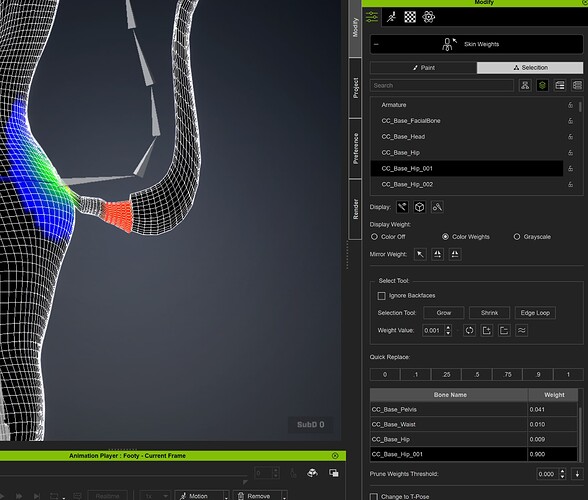Click the Grow selection button

click(444, 313)
